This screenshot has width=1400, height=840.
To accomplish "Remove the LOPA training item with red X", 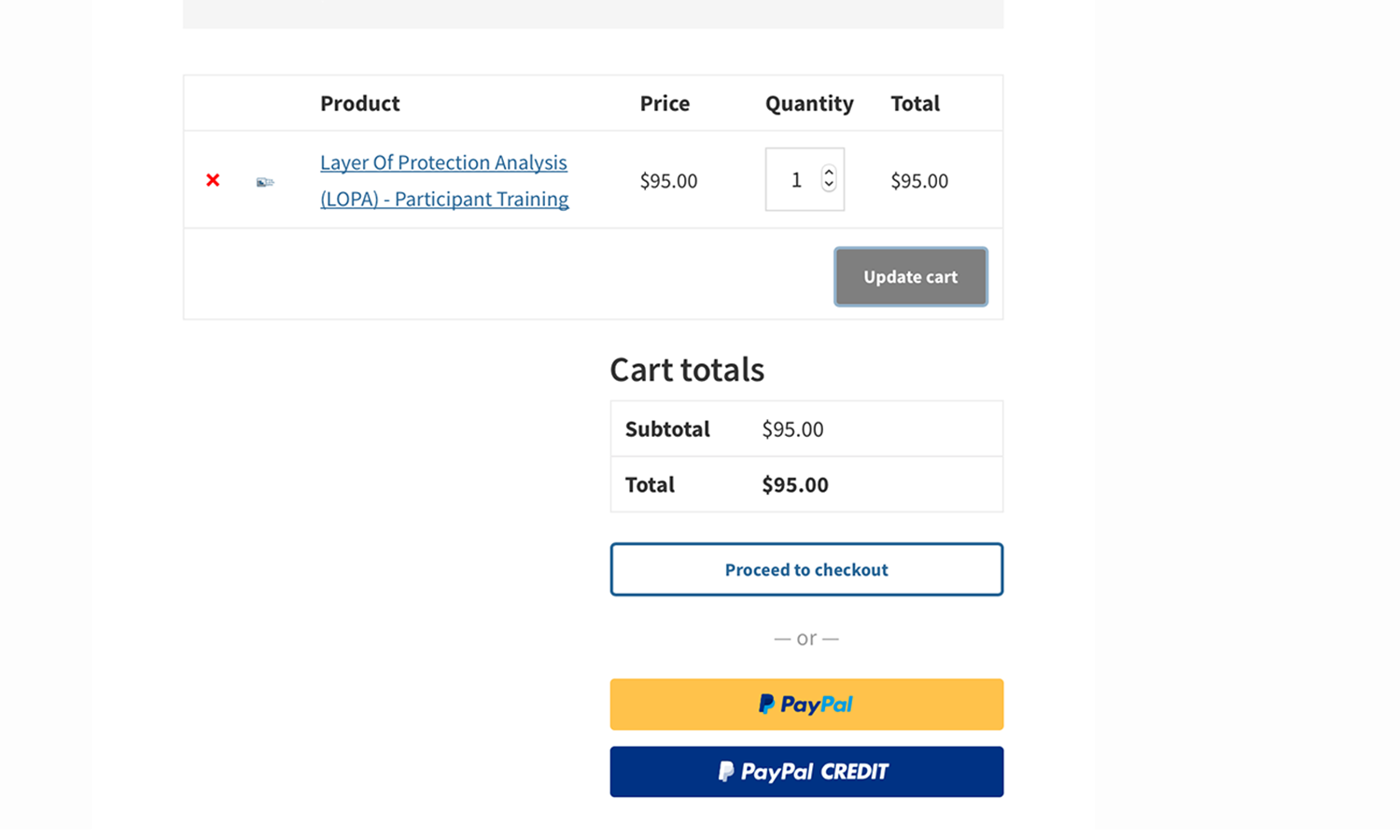I will pyautogui.click(x=213, y=180).
